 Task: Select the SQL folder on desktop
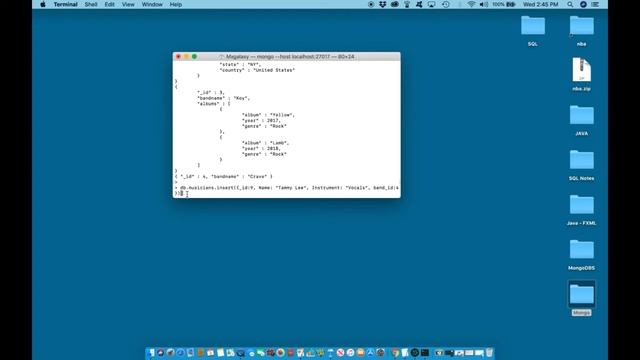click(x=533, y=26)
